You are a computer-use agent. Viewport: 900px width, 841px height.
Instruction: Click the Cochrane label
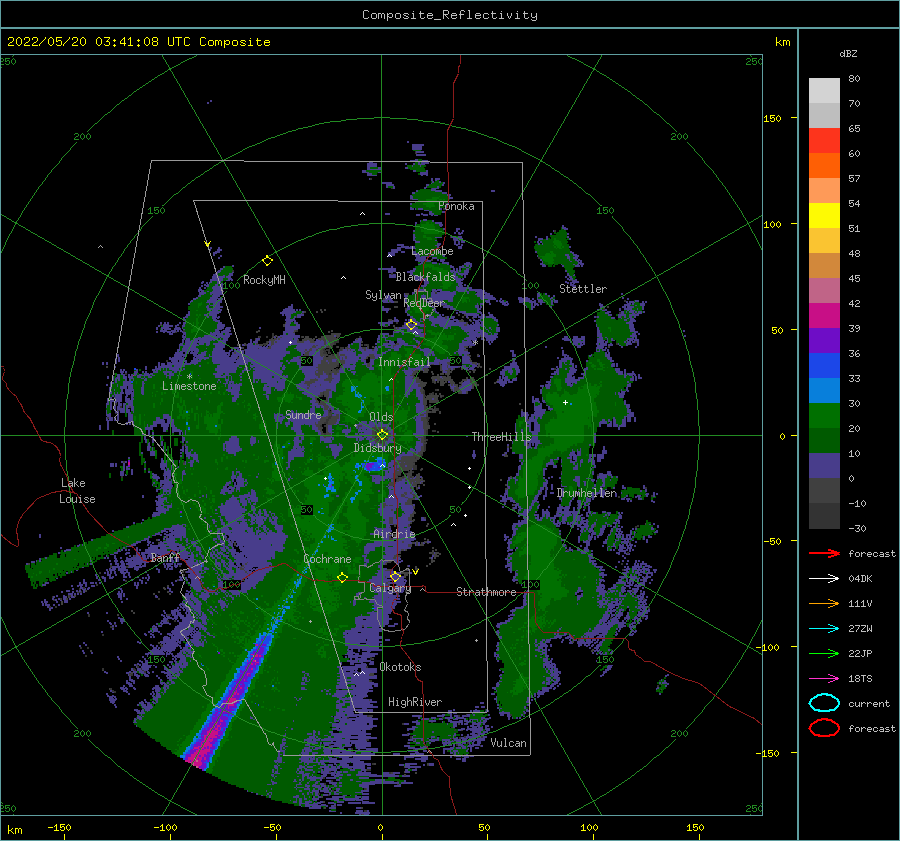coord(327,559)
